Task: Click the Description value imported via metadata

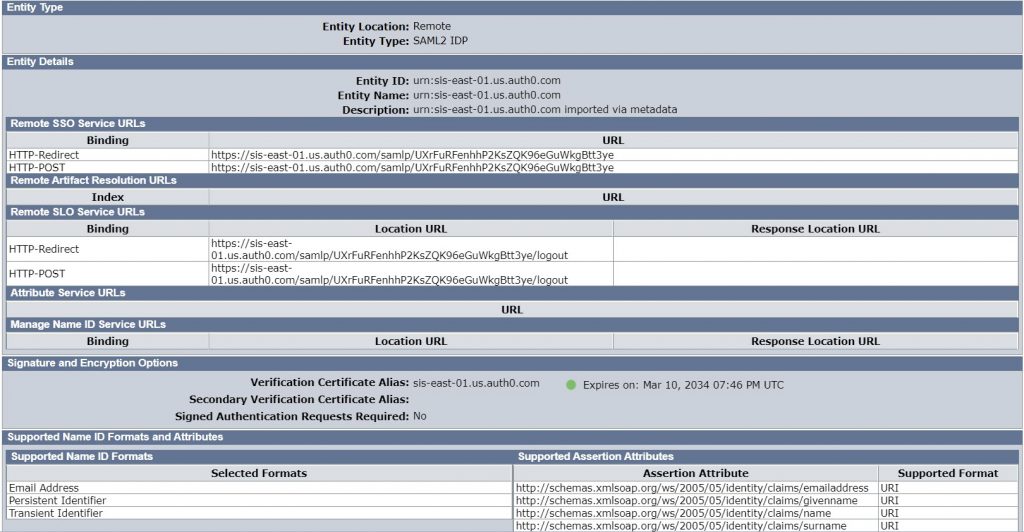Action: pos(545,110)
